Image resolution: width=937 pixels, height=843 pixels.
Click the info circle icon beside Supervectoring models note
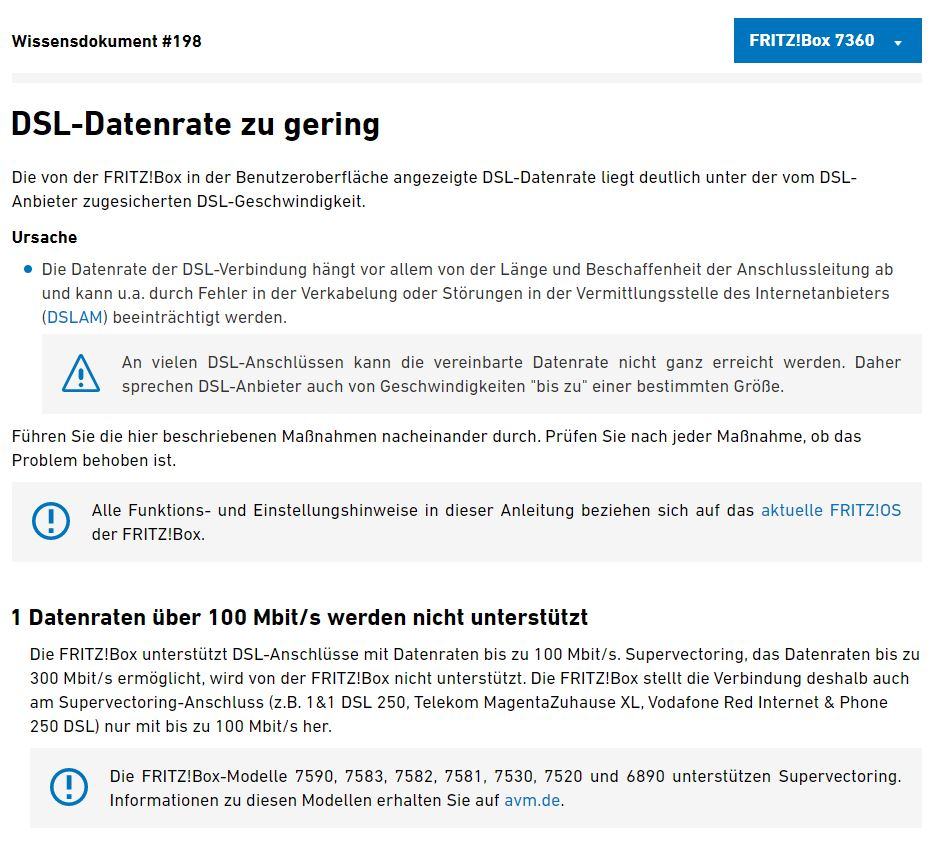pyautogui.click(x=69, y=787)
